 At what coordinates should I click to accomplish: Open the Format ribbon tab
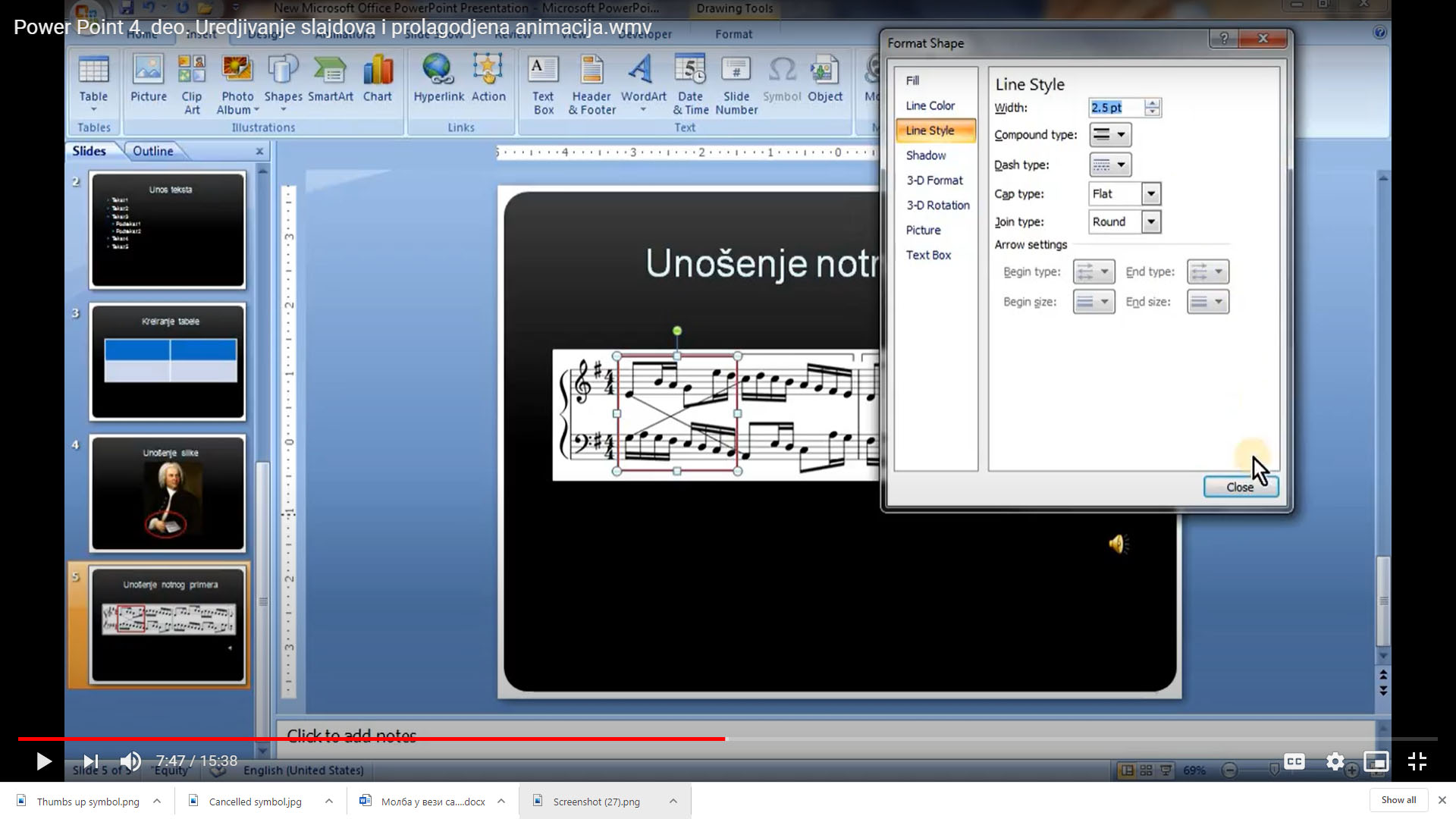pos(733,34)
